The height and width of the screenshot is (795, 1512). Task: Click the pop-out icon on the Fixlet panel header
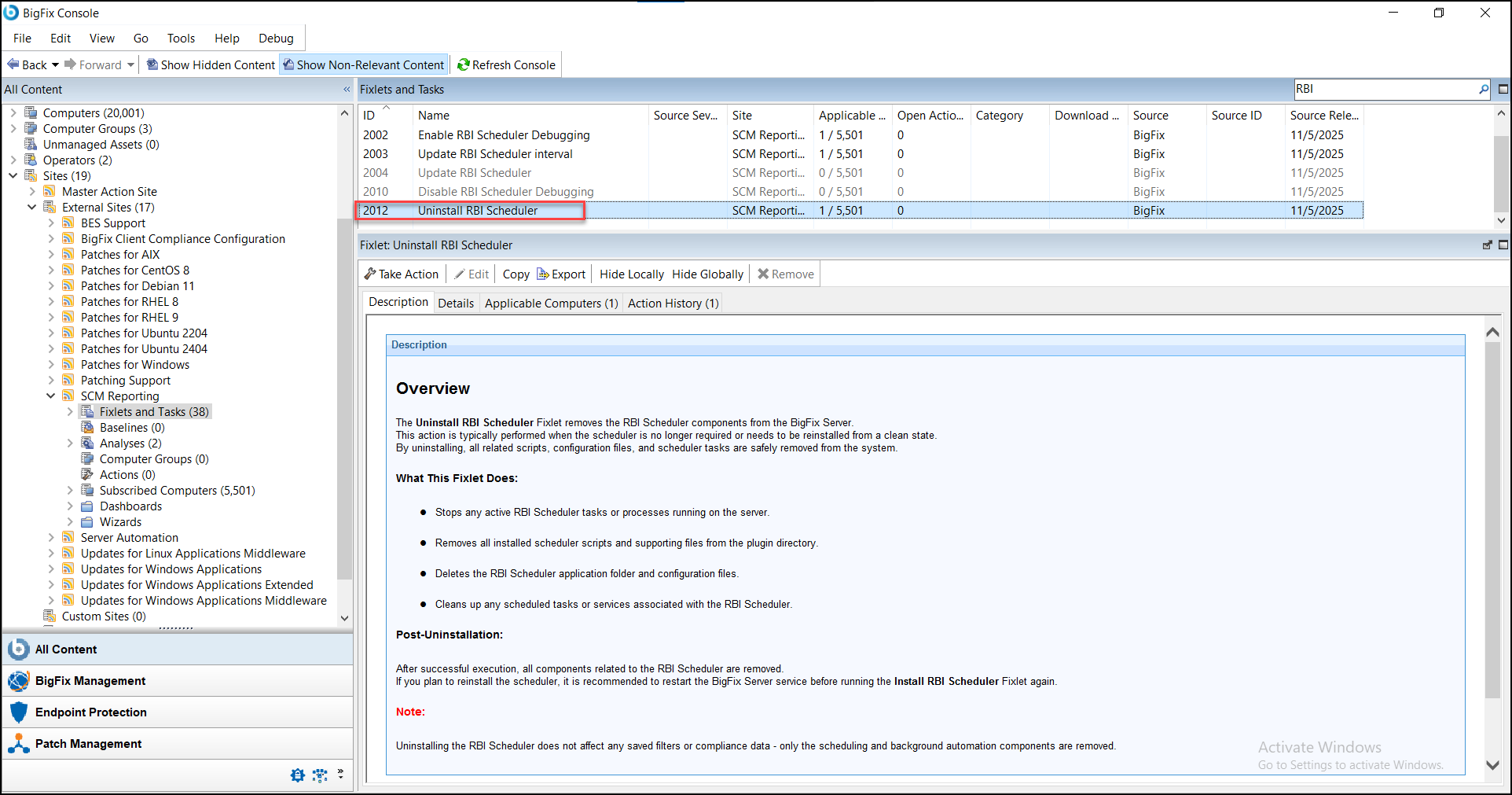coord(1486,245)
